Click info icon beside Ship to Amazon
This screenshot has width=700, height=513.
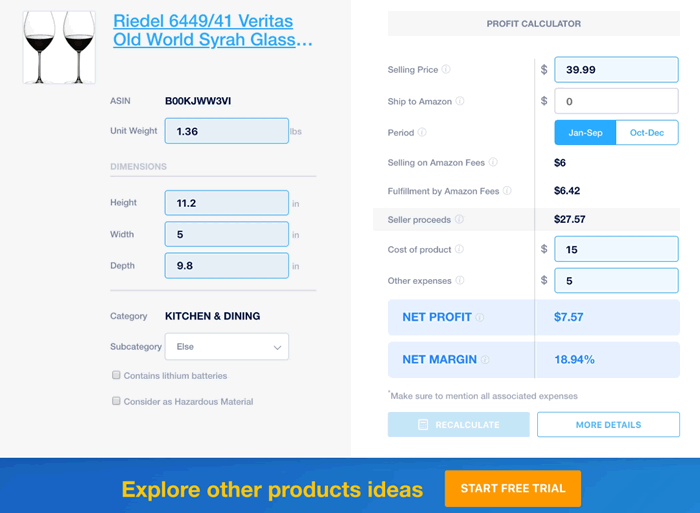(x=459, y=101)
